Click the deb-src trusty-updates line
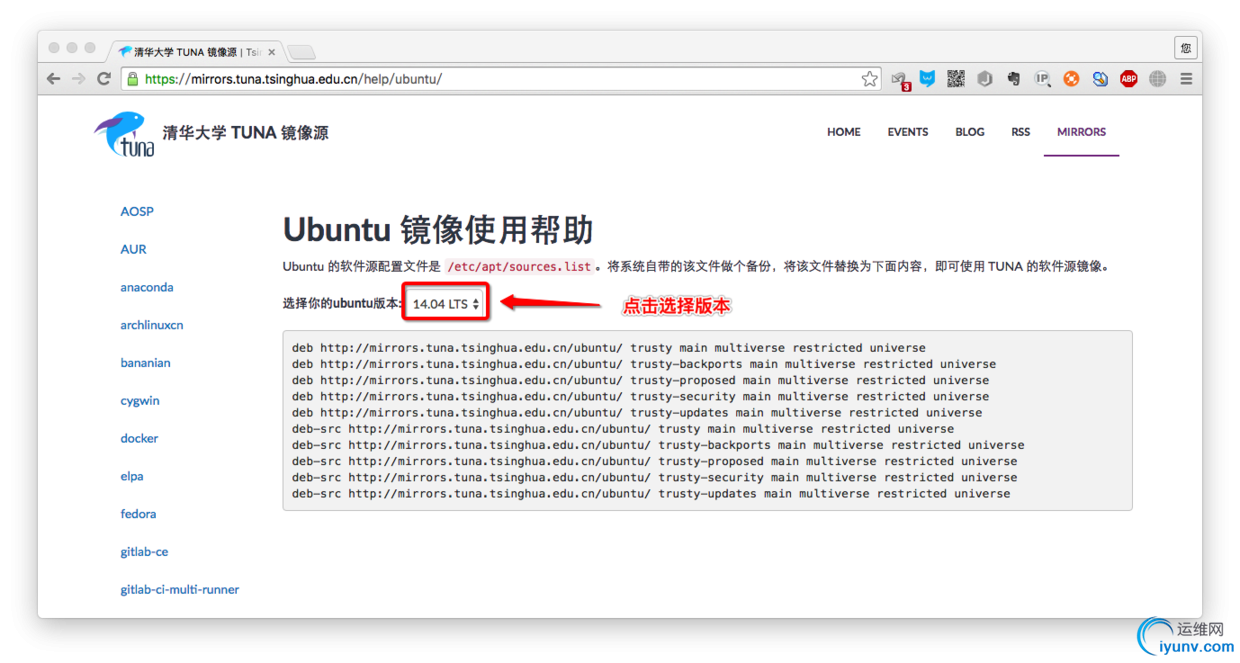The width and height of the screenshot is (1240, 663). [x=651, y=493]
